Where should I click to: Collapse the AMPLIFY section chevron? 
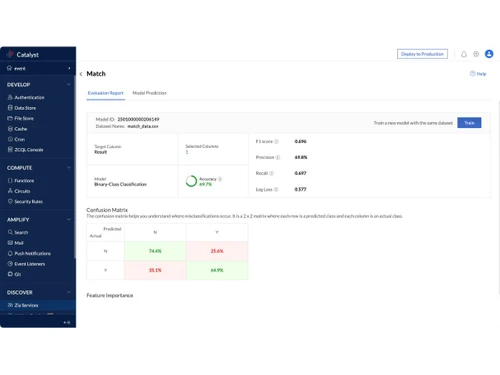pos(69,220)
